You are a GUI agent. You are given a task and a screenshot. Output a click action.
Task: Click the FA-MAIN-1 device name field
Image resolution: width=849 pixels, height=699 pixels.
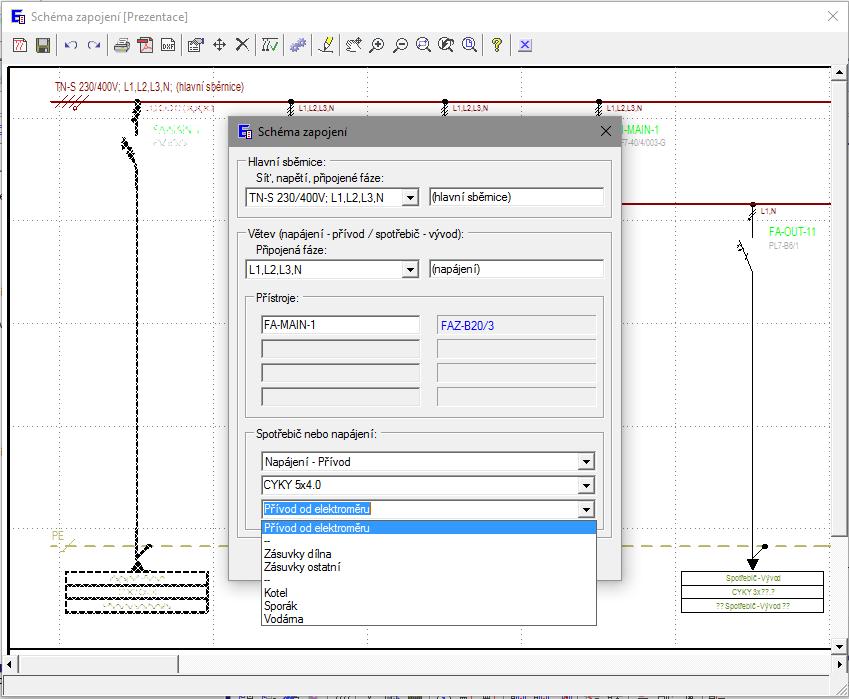[340, 325]
